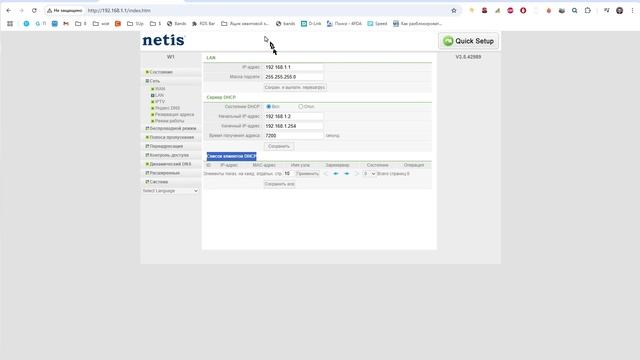This screenshot has height=360, width=640.
Task: Open the Select Language dropdown
Action: coord(170,191)
